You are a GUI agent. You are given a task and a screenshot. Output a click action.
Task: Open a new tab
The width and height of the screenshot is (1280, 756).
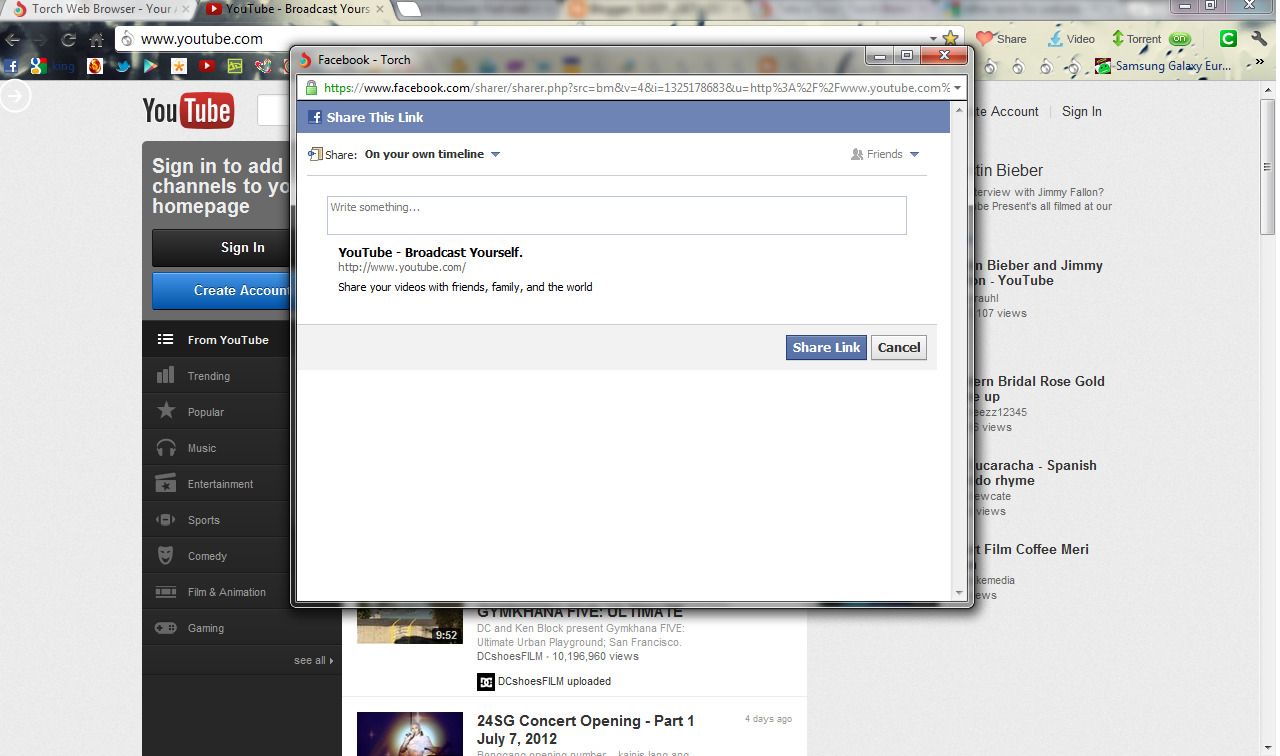tap(408, 10)
